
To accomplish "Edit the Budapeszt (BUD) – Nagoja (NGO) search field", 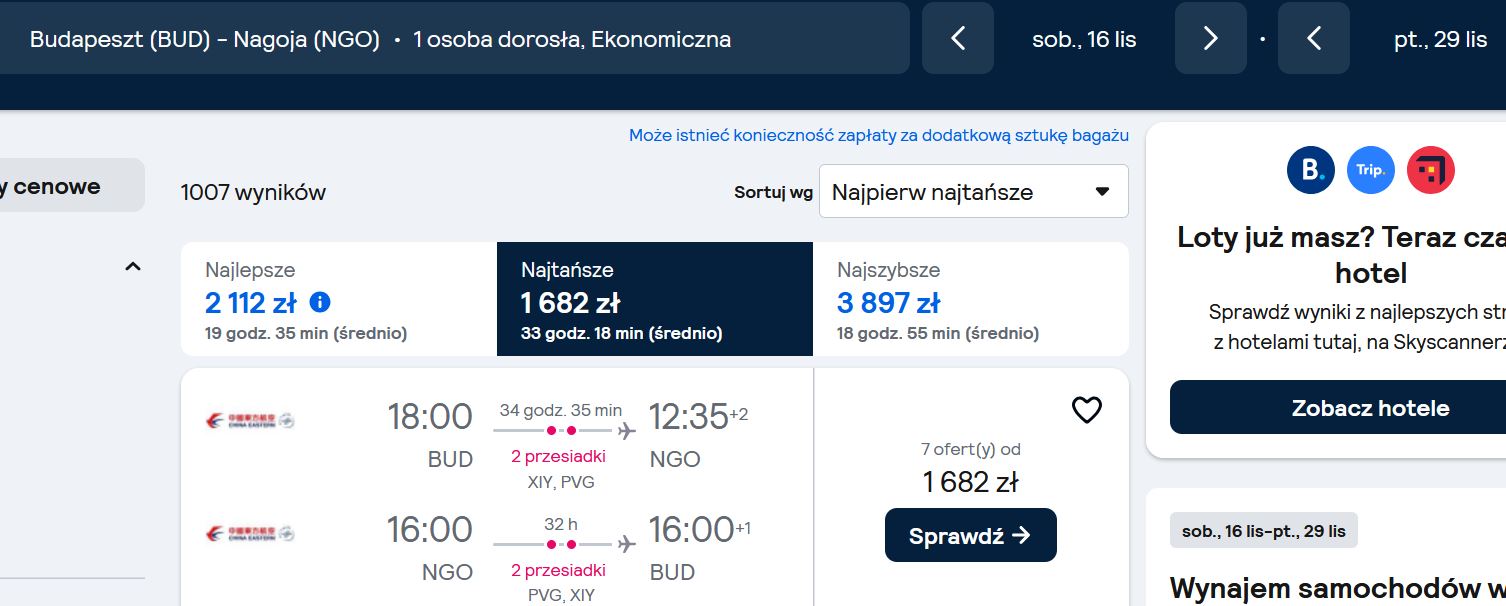I will point(454,38).
